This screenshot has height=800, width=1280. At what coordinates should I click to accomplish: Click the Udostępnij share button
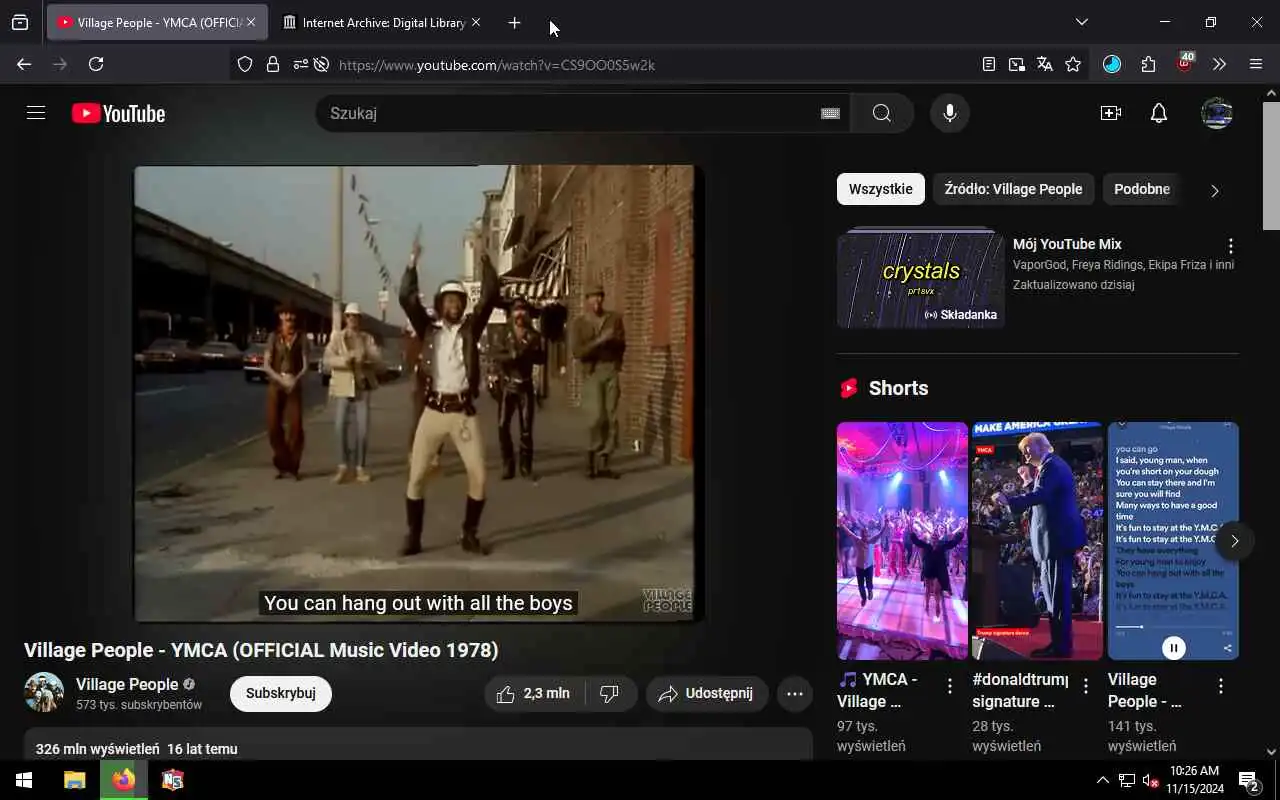[706, 693]
